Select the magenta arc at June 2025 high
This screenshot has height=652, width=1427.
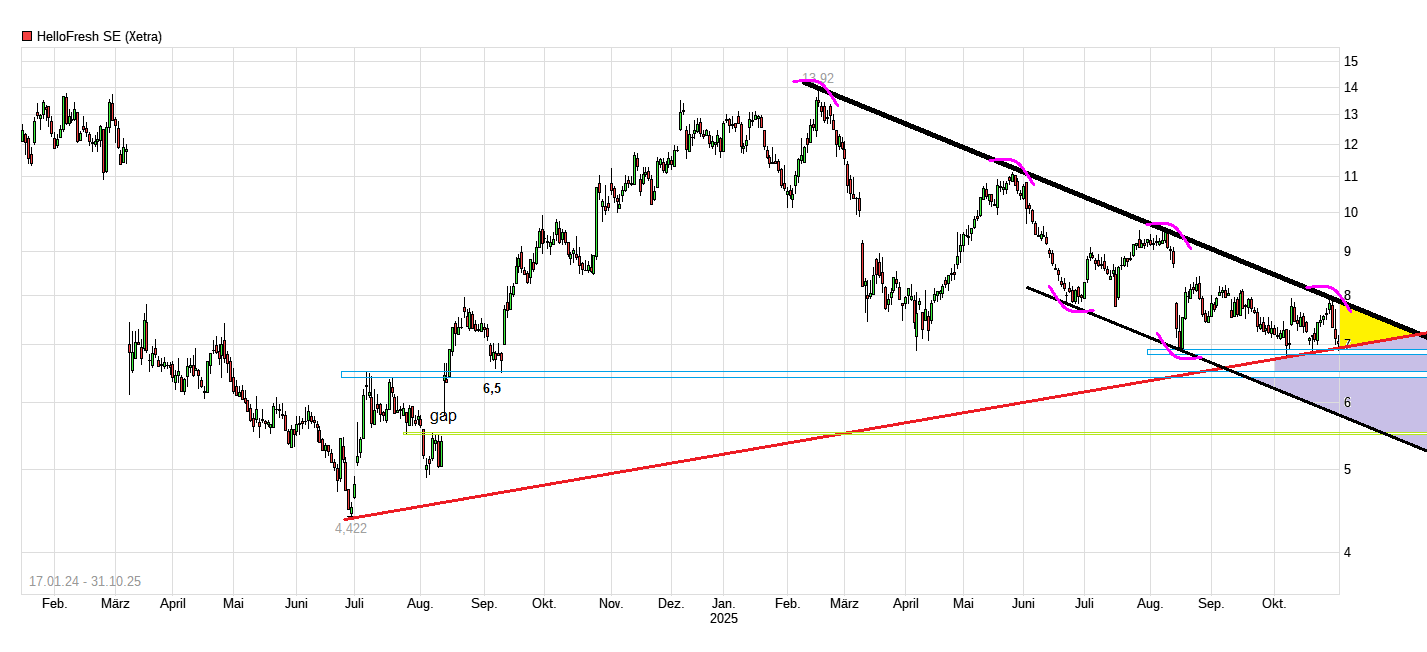pyautogui.click(x=1012, y=163)
